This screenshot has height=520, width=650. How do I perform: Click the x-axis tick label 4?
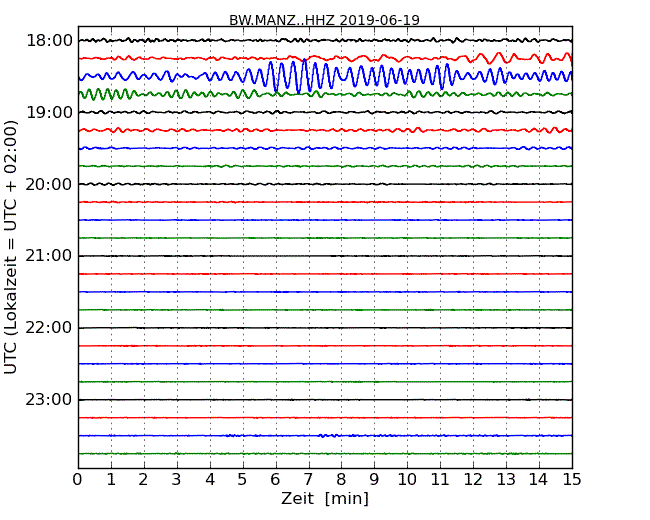point(210,480)
